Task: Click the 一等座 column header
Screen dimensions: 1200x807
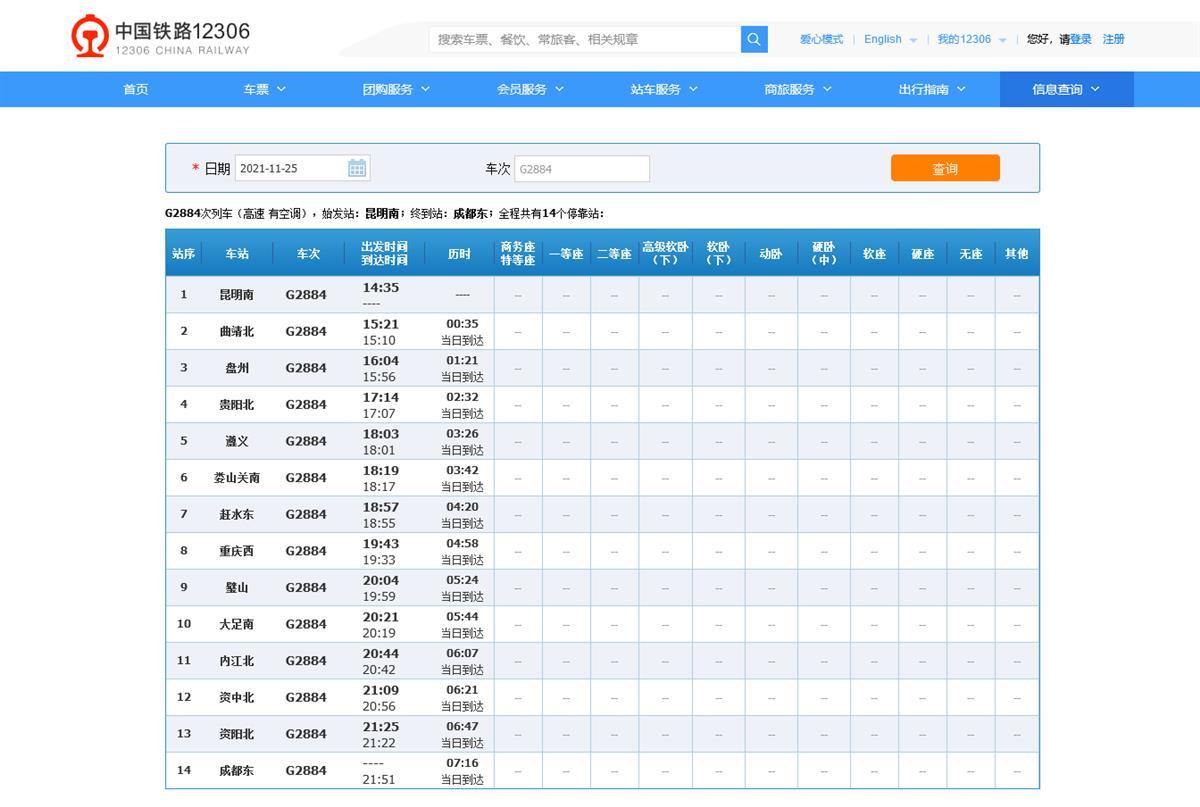Action: coord(566,254)
